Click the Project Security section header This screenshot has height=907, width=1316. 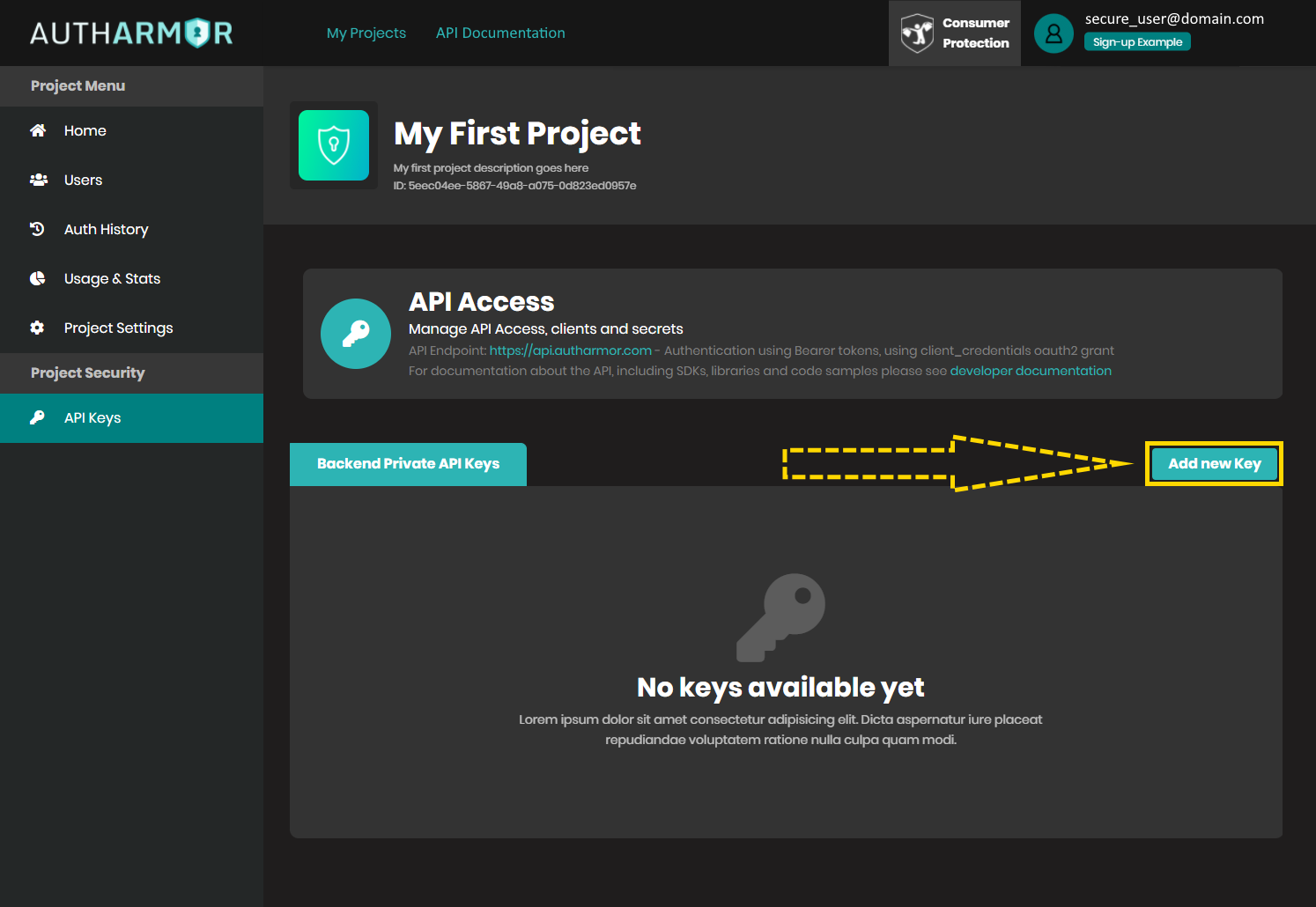[x=131, y=373]
